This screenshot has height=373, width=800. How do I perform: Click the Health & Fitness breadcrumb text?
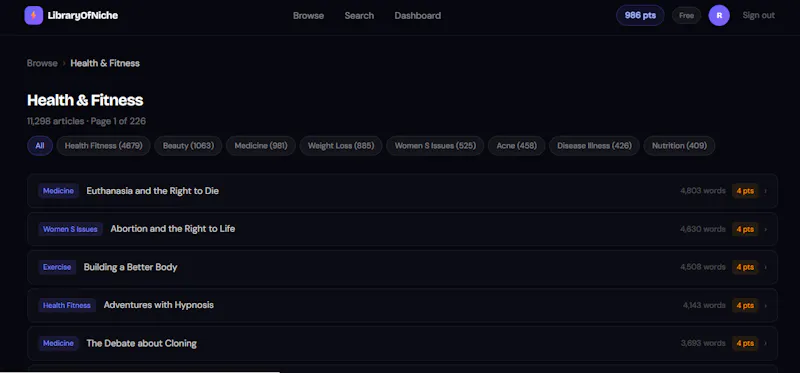(x=105, y=63)
